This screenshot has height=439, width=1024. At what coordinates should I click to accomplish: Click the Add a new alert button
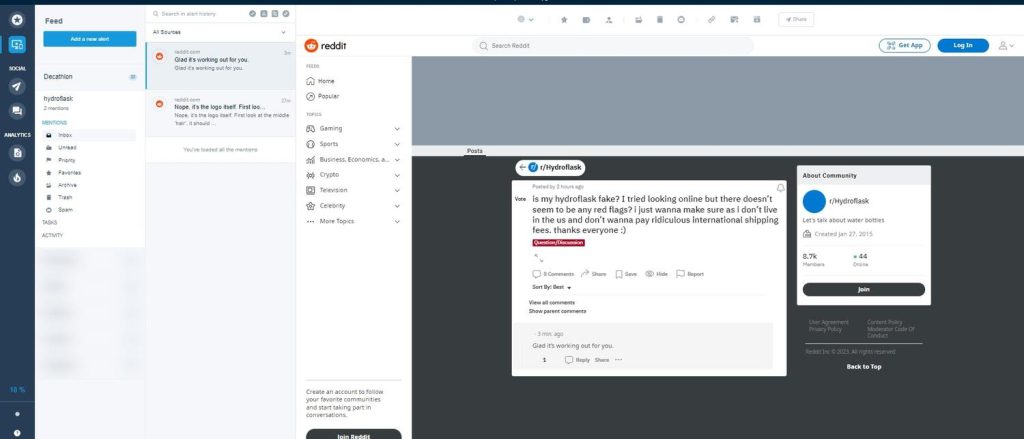click(x=89, y=39)
